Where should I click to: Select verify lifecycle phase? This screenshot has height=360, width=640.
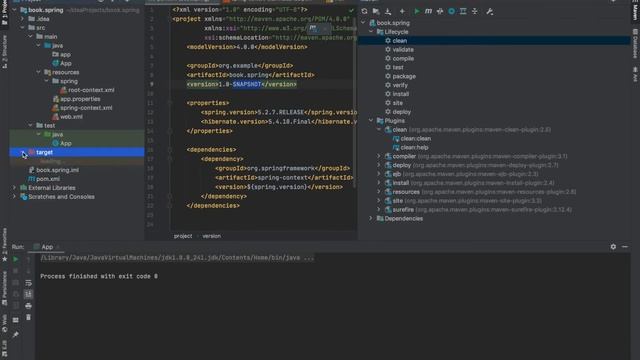[400, 85]
